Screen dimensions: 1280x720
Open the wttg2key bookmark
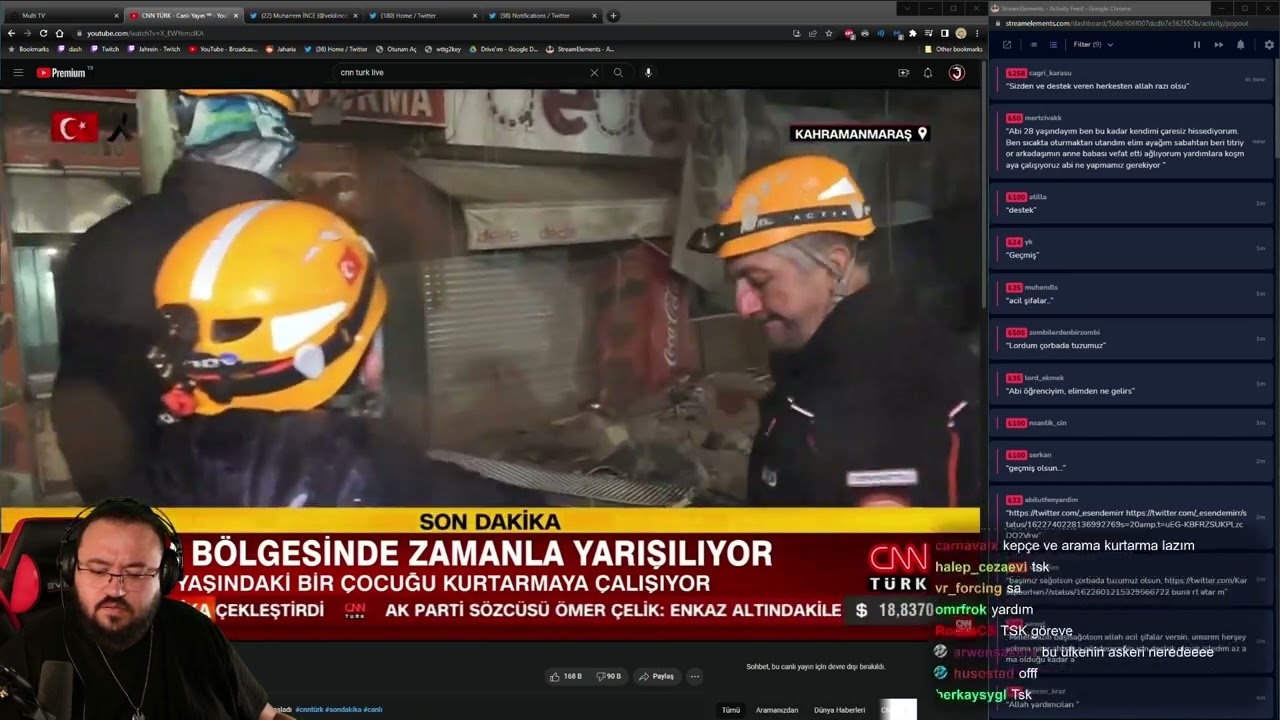[443, 49]
